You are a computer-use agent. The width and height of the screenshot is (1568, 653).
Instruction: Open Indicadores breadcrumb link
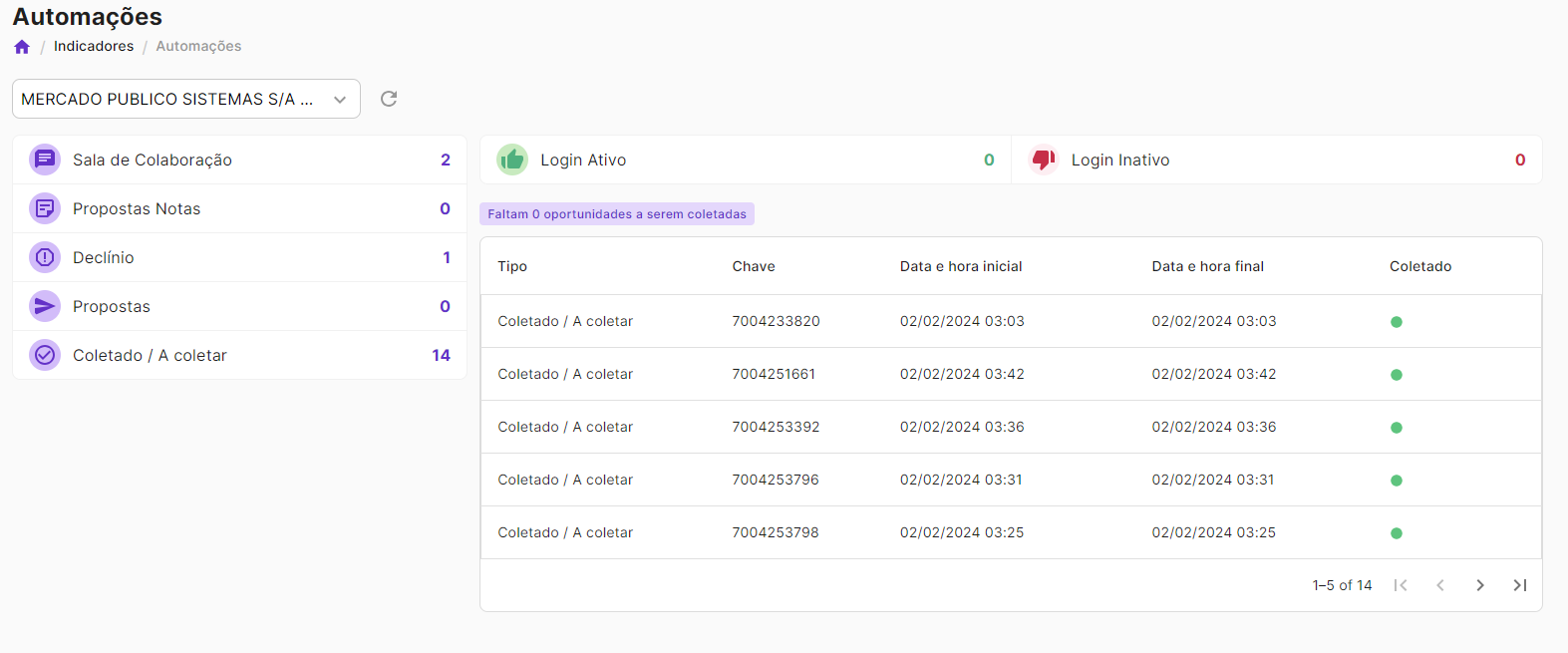pyautogui.click(x=94, y=47)
